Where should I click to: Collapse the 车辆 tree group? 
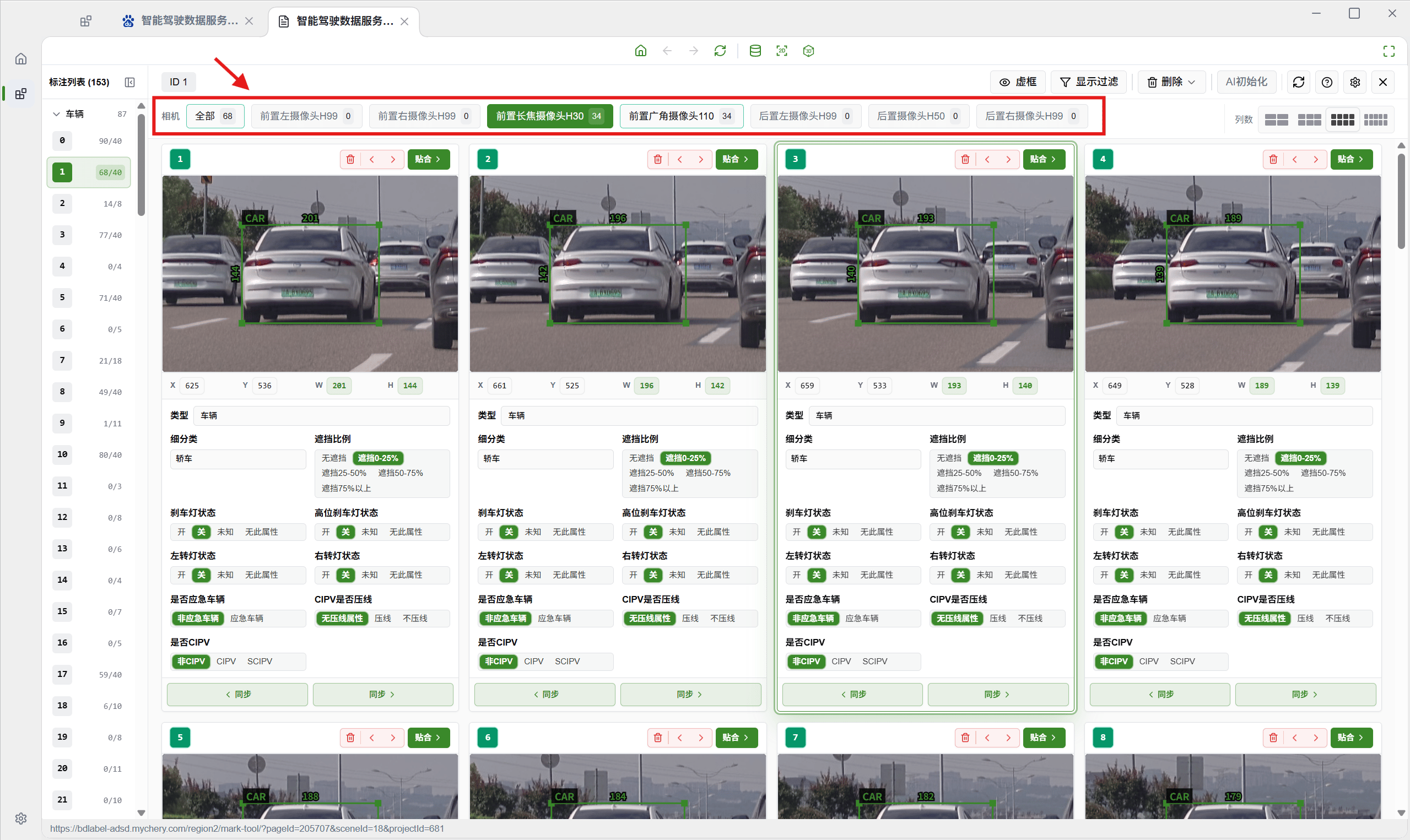(56, 114)
